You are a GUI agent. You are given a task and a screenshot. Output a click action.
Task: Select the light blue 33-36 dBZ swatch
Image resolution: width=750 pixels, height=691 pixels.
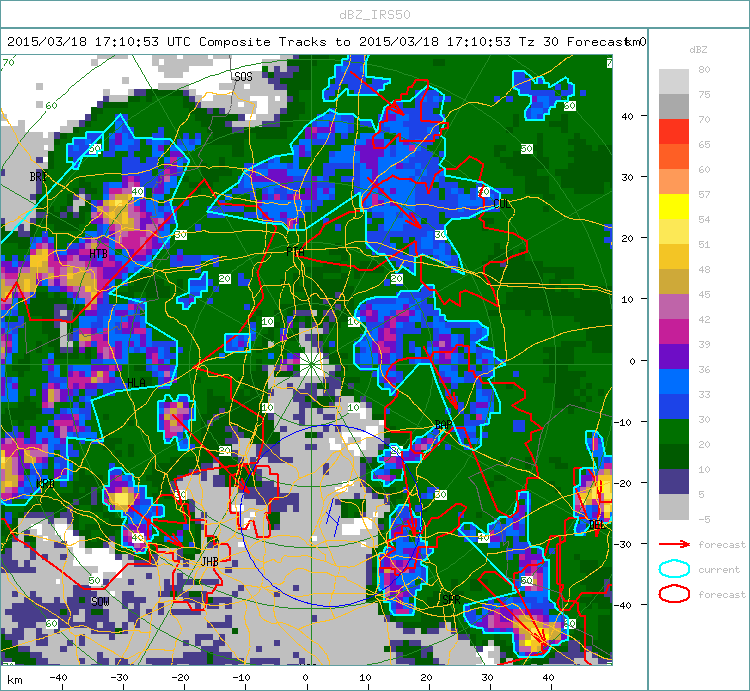674,382
